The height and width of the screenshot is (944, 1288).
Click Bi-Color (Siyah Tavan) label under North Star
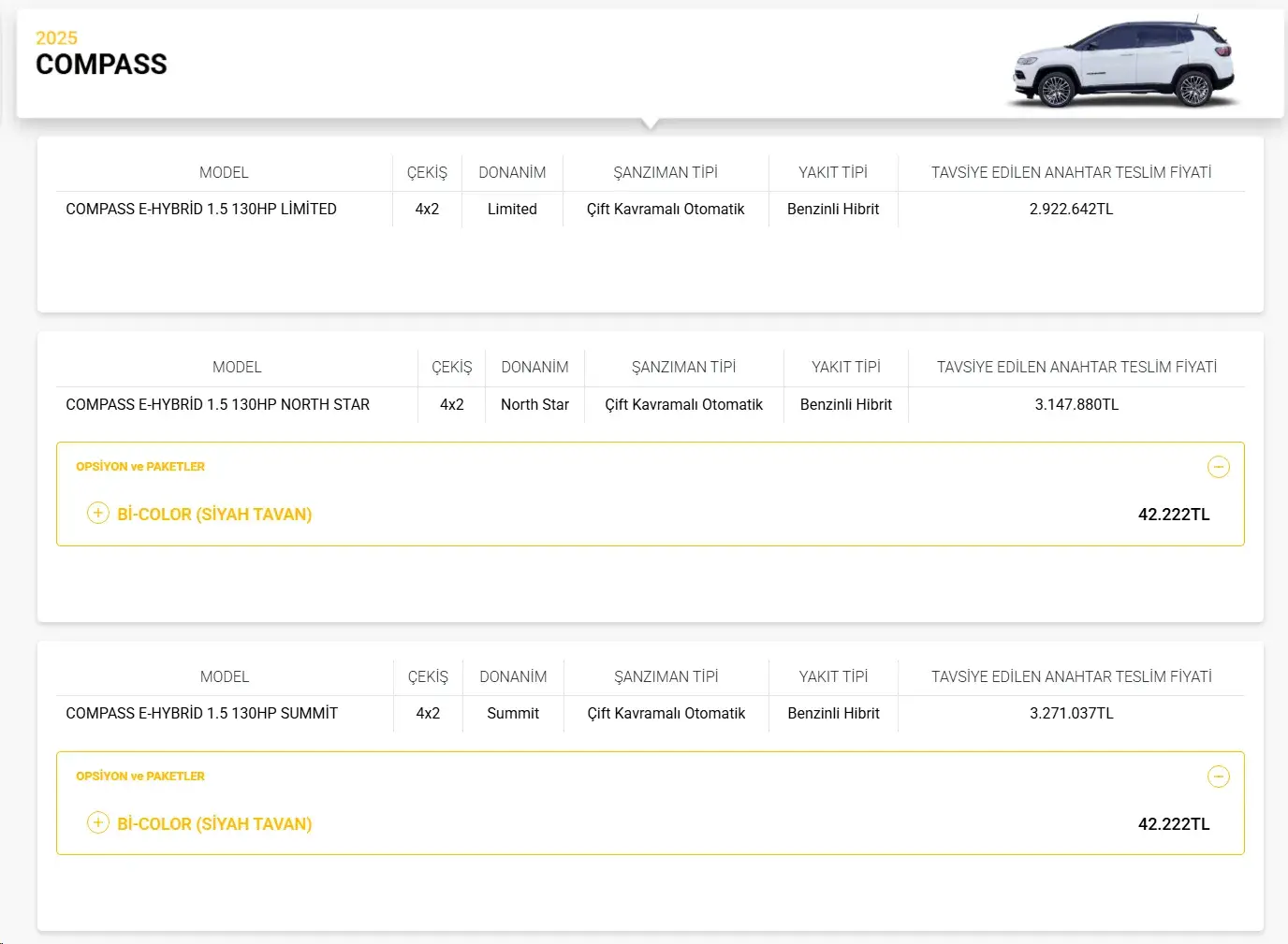(214, 515)
